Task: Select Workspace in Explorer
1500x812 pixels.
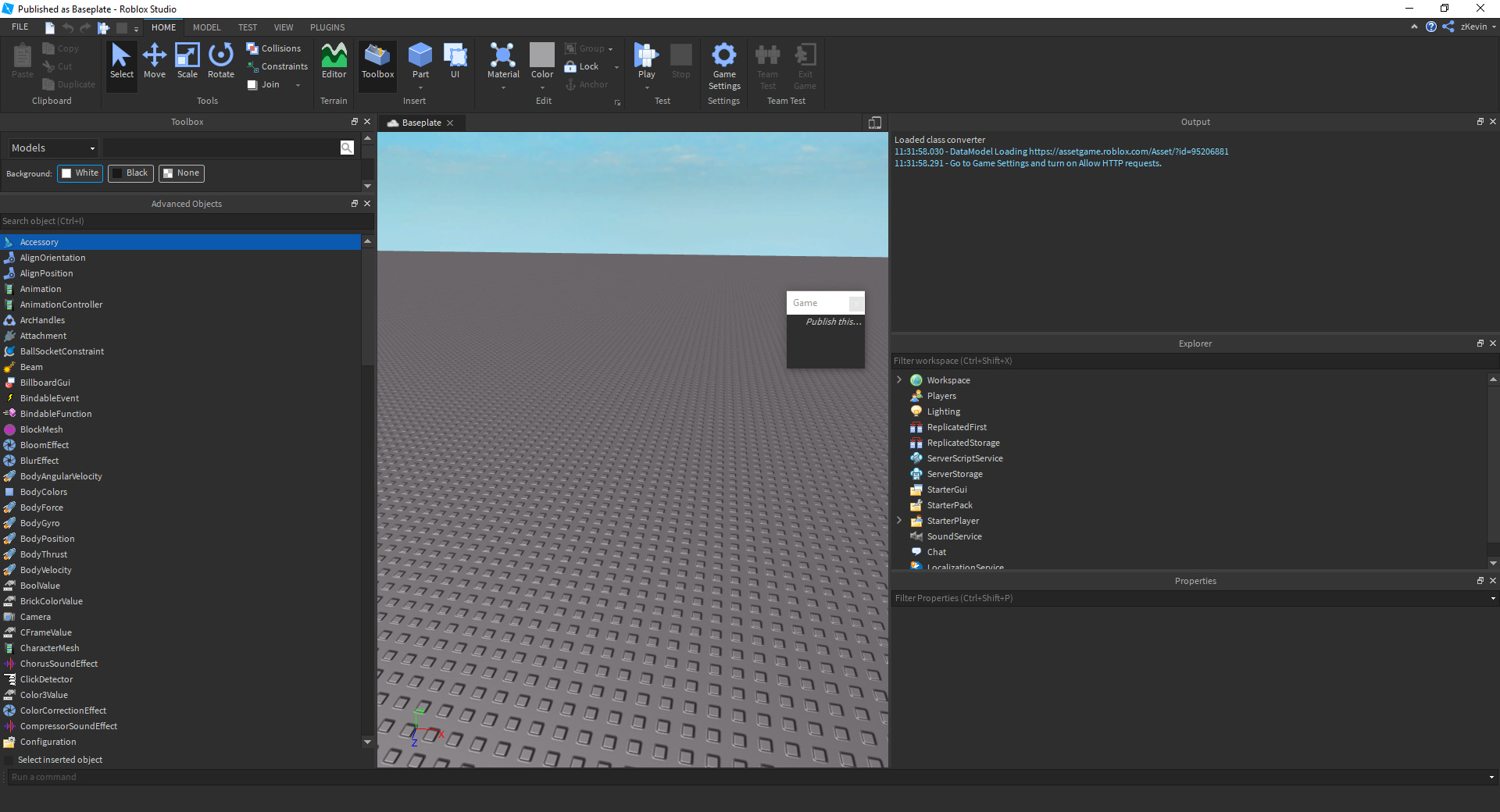Action: (948, 380)
